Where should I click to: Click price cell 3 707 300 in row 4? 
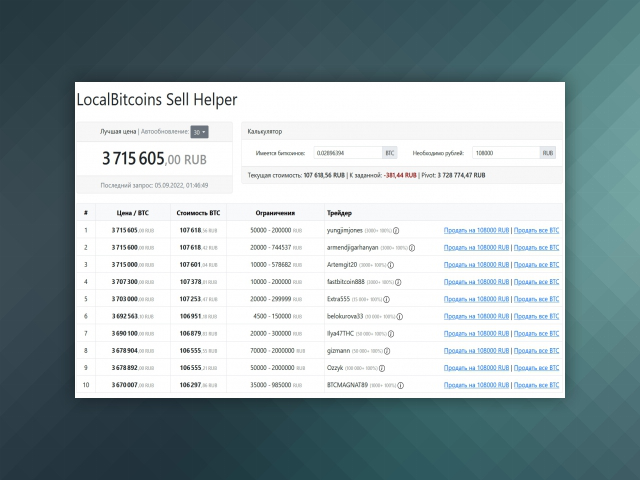point(133,282)
